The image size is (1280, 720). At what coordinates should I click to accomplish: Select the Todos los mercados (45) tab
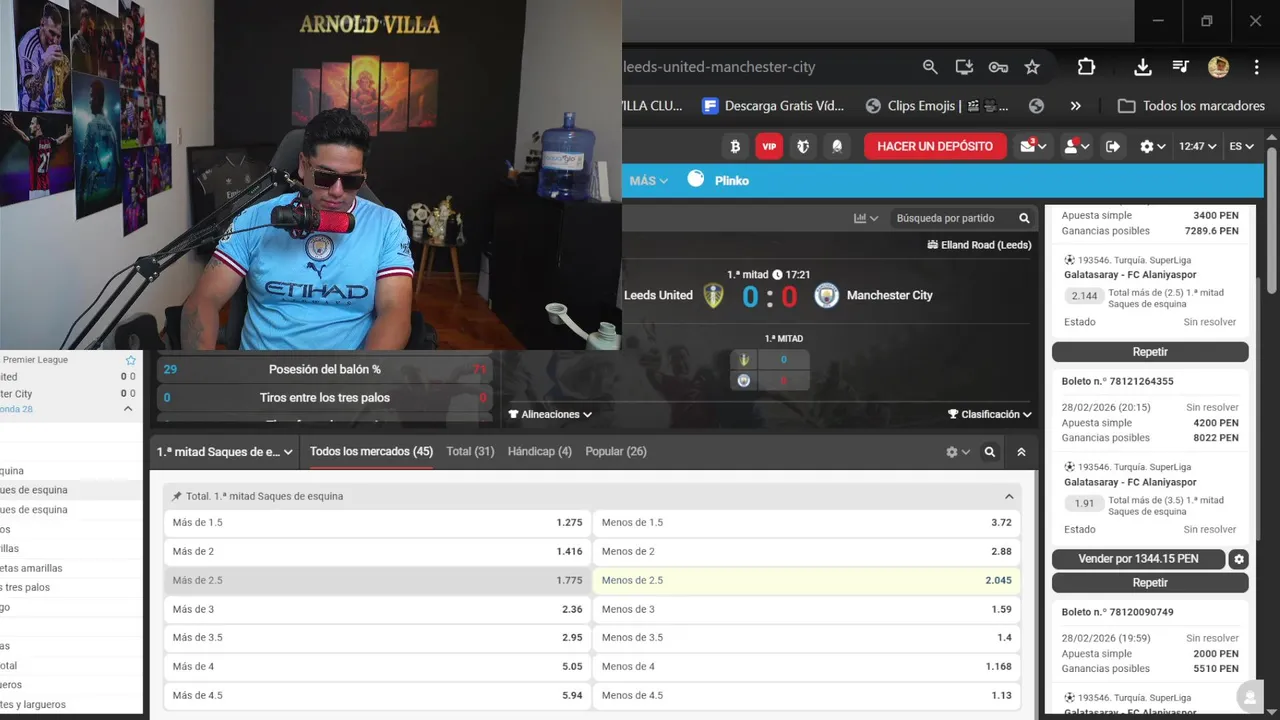tap(371, 452)
